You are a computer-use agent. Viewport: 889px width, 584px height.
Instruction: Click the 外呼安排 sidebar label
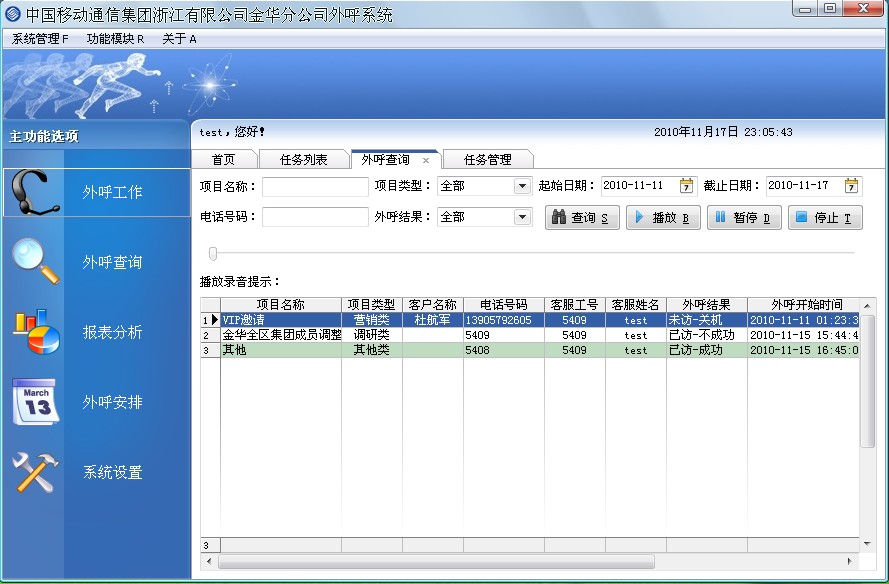(112, 403)
